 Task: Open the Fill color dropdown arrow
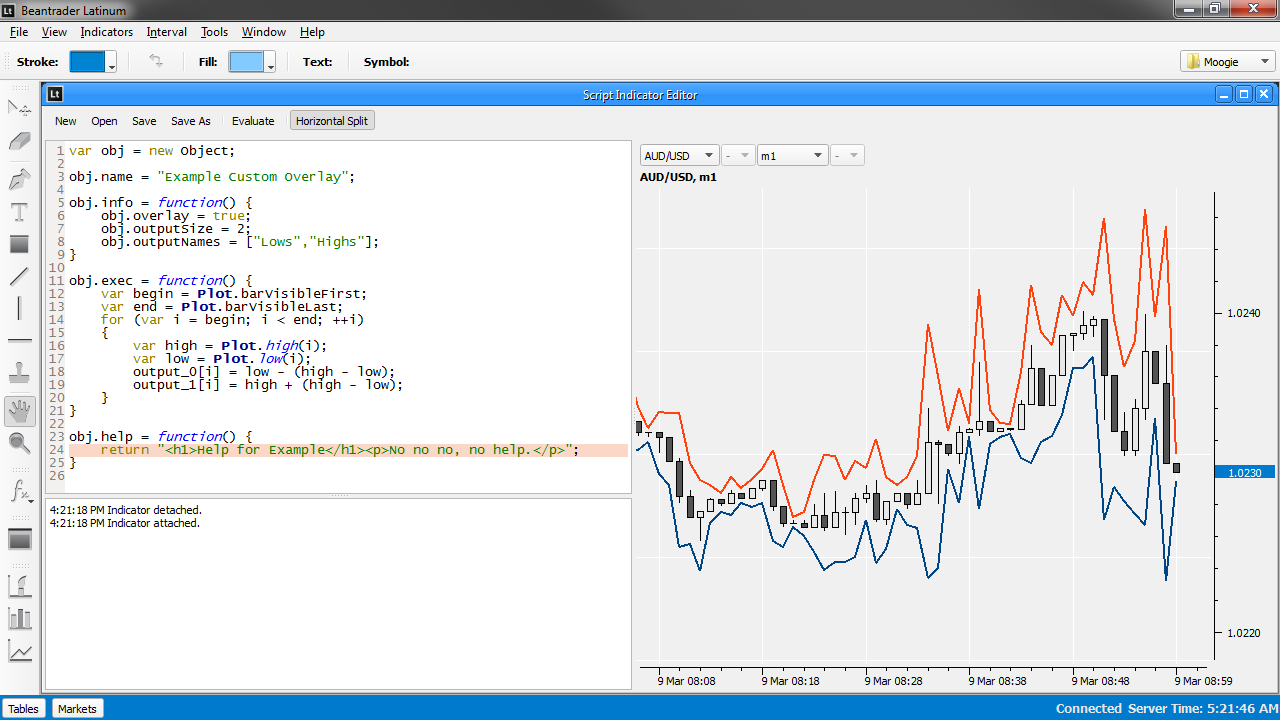[x=270, y=63]
